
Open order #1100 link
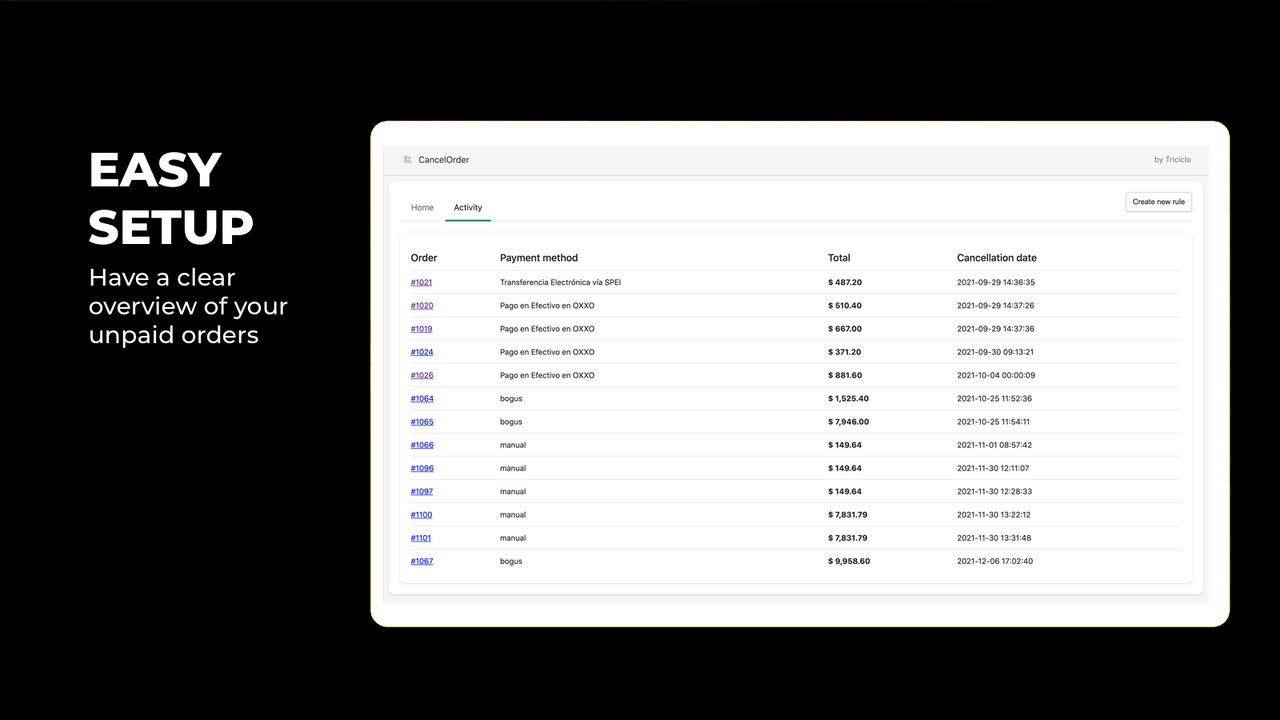coord(421,515)
